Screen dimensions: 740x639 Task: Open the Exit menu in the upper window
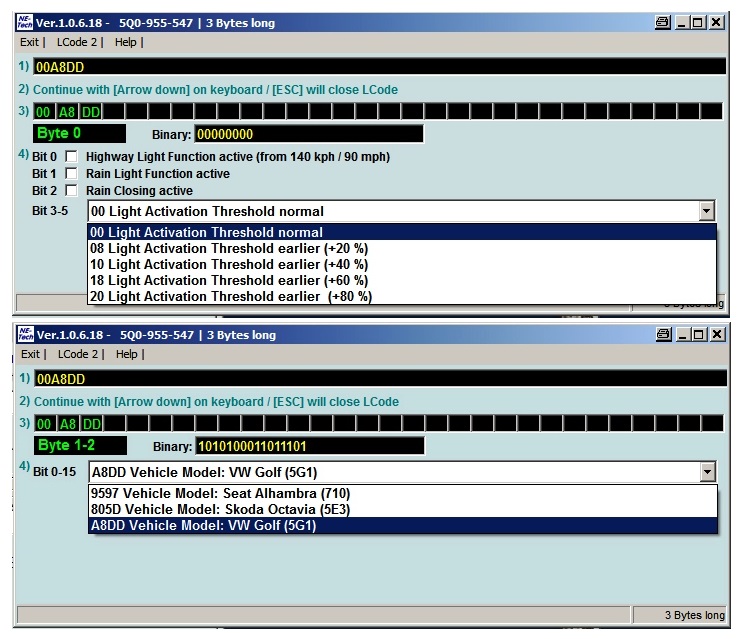[30, 42]
